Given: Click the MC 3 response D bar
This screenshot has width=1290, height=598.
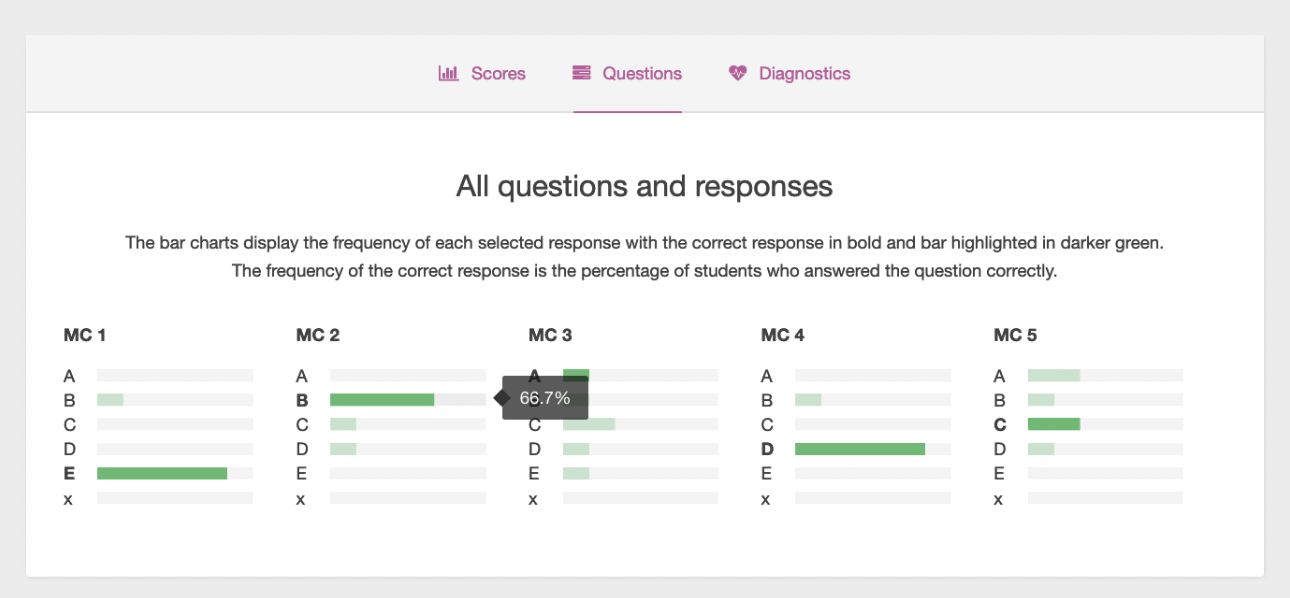Looking at the screenshot, I should (576, 449).
